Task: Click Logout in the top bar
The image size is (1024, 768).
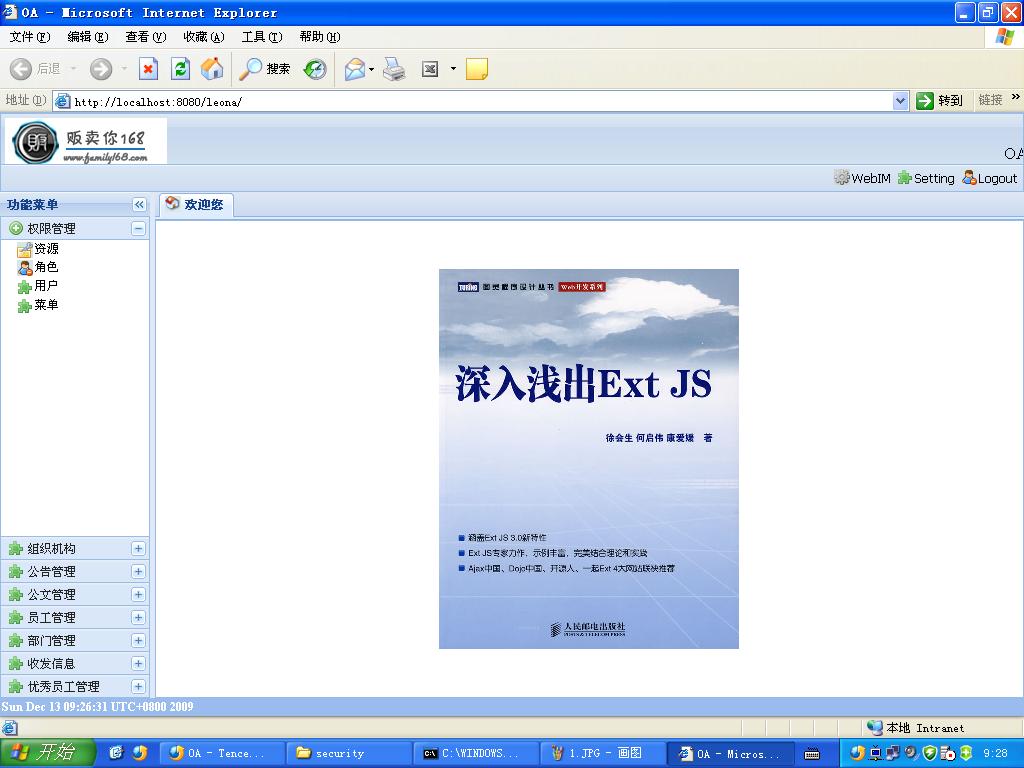Action: coord(990,178)
